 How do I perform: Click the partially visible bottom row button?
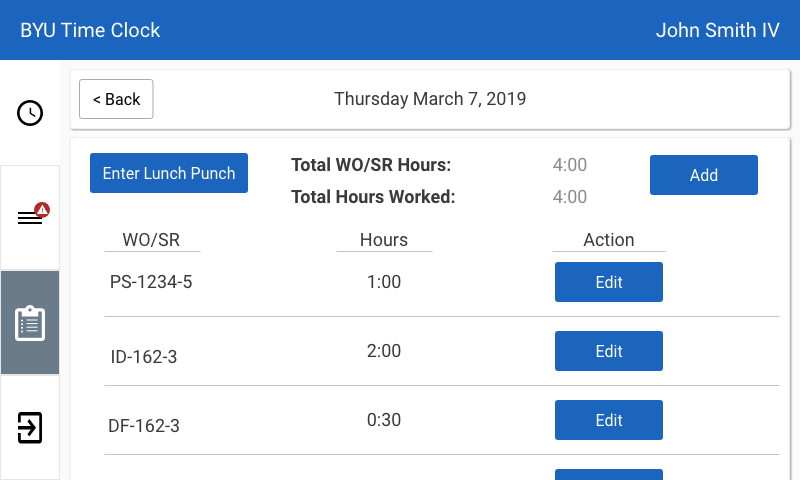(x=608, y=474)
